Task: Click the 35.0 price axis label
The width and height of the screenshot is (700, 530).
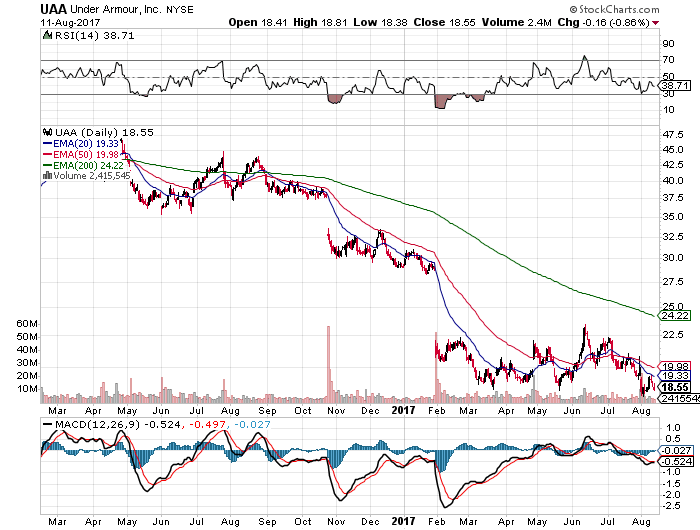Action: pos(673,217)
